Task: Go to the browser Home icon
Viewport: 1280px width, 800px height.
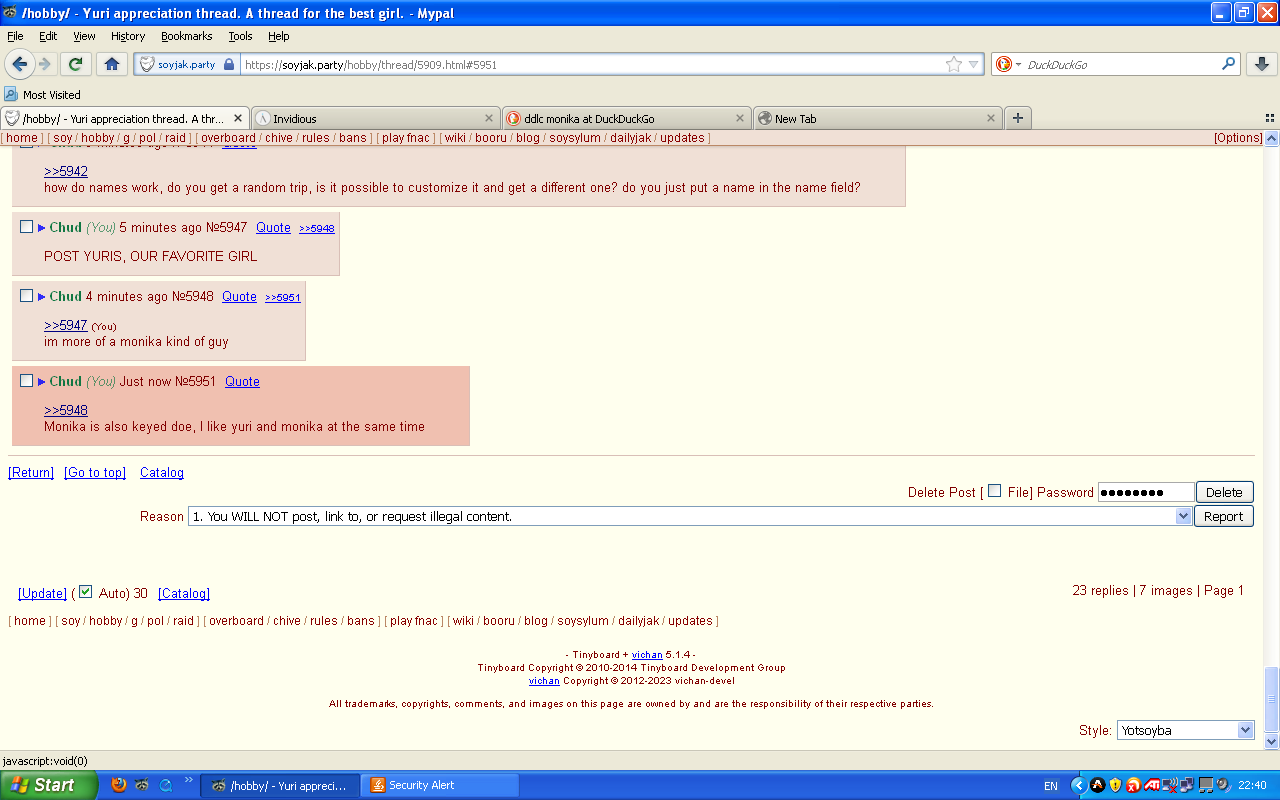Action: 111,64
